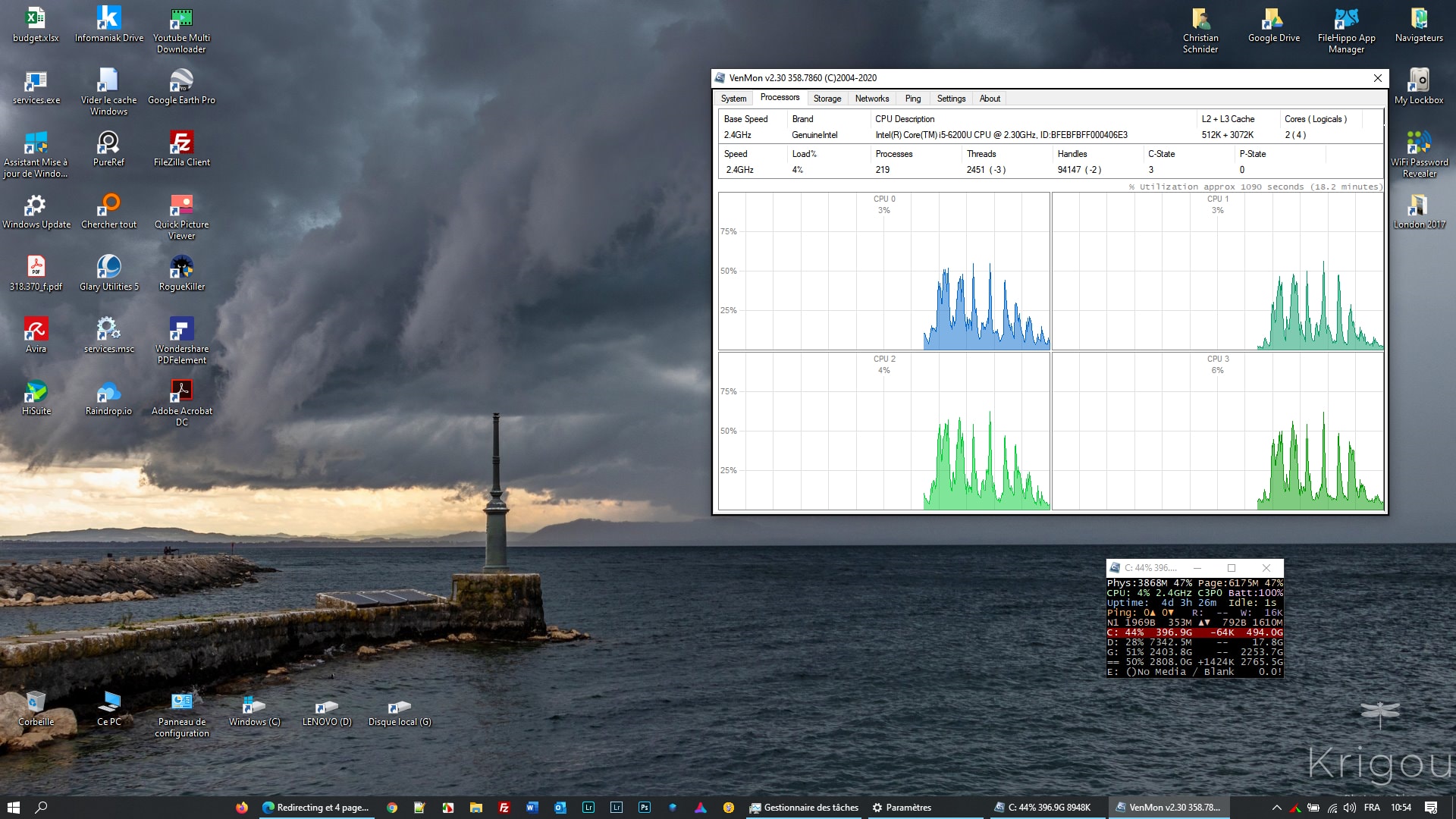Screen dimensions: 1456x819
Task: Open the FileZilla Client desktop icon
Action: [181, 149]
